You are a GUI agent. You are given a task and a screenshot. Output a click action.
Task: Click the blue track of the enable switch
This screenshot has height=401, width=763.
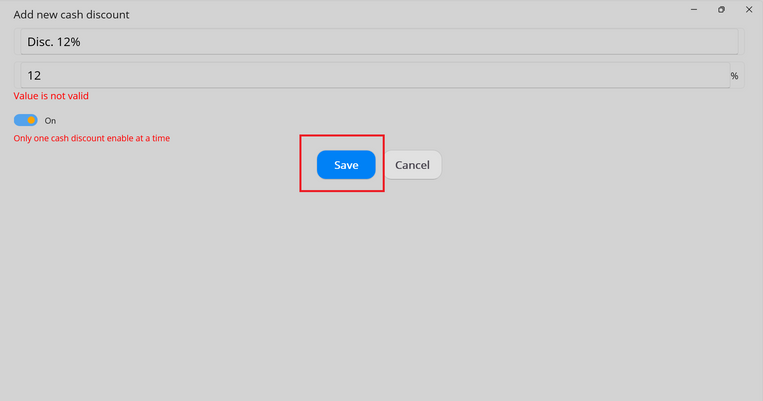click(19, 120)
